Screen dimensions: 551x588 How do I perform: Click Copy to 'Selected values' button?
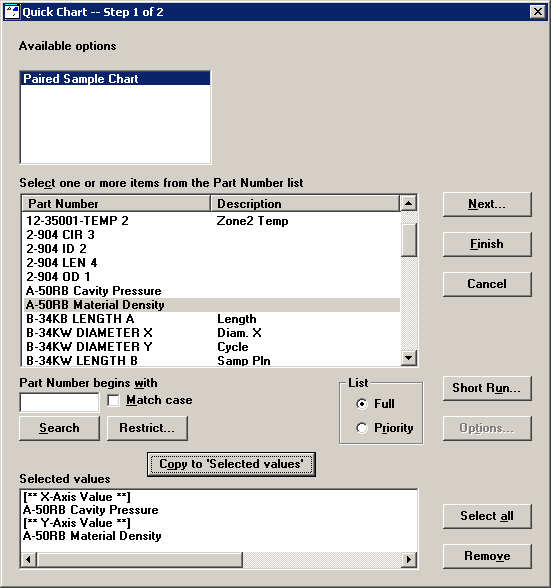pyautogui.click(x=231, y=464)
